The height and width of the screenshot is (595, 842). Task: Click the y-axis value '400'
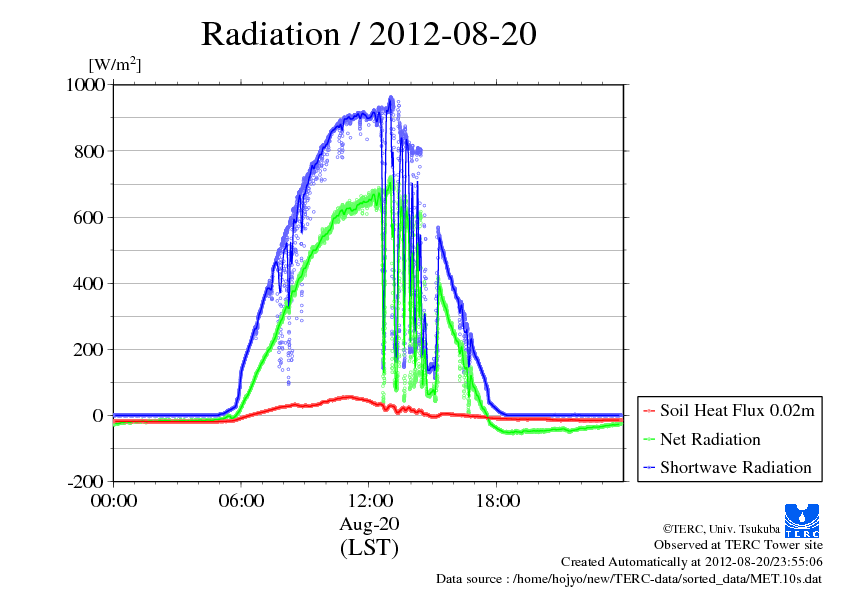point(89,284)
